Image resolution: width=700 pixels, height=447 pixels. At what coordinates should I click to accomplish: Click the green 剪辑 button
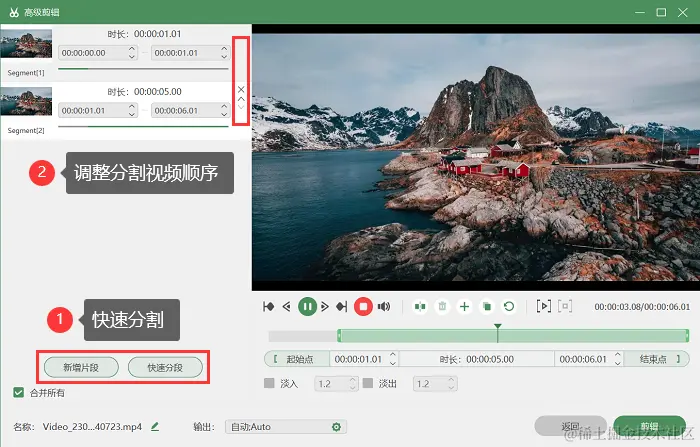650,426
